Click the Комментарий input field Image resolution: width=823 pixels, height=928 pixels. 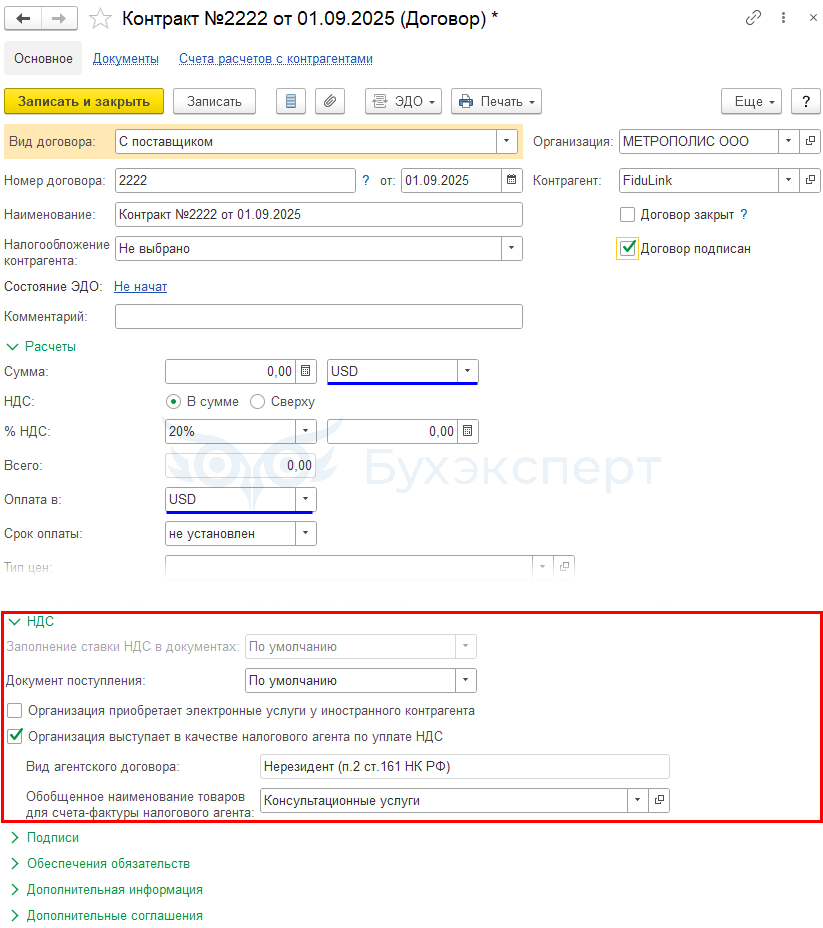318,316
